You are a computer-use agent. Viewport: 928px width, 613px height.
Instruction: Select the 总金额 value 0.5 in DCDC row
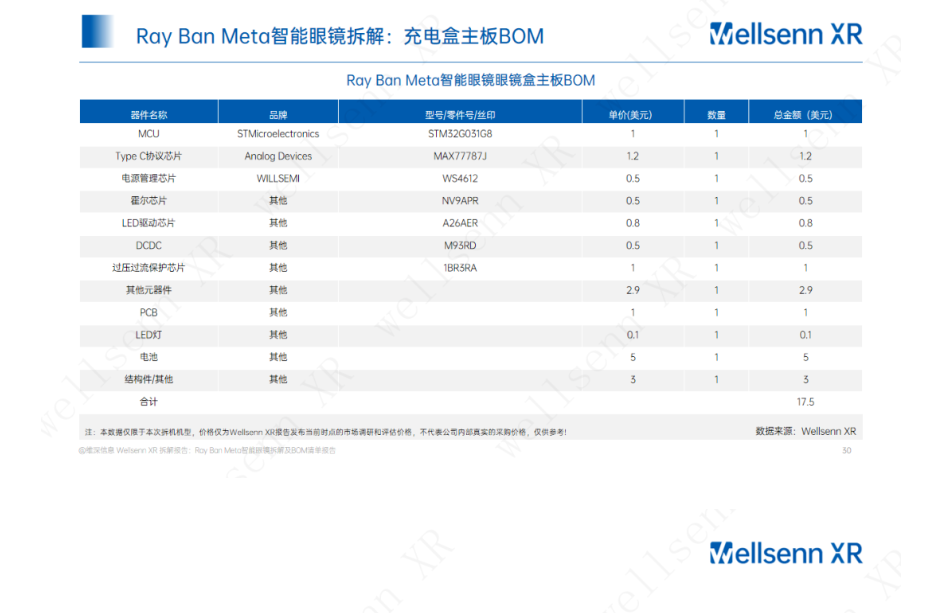[805, 246]
